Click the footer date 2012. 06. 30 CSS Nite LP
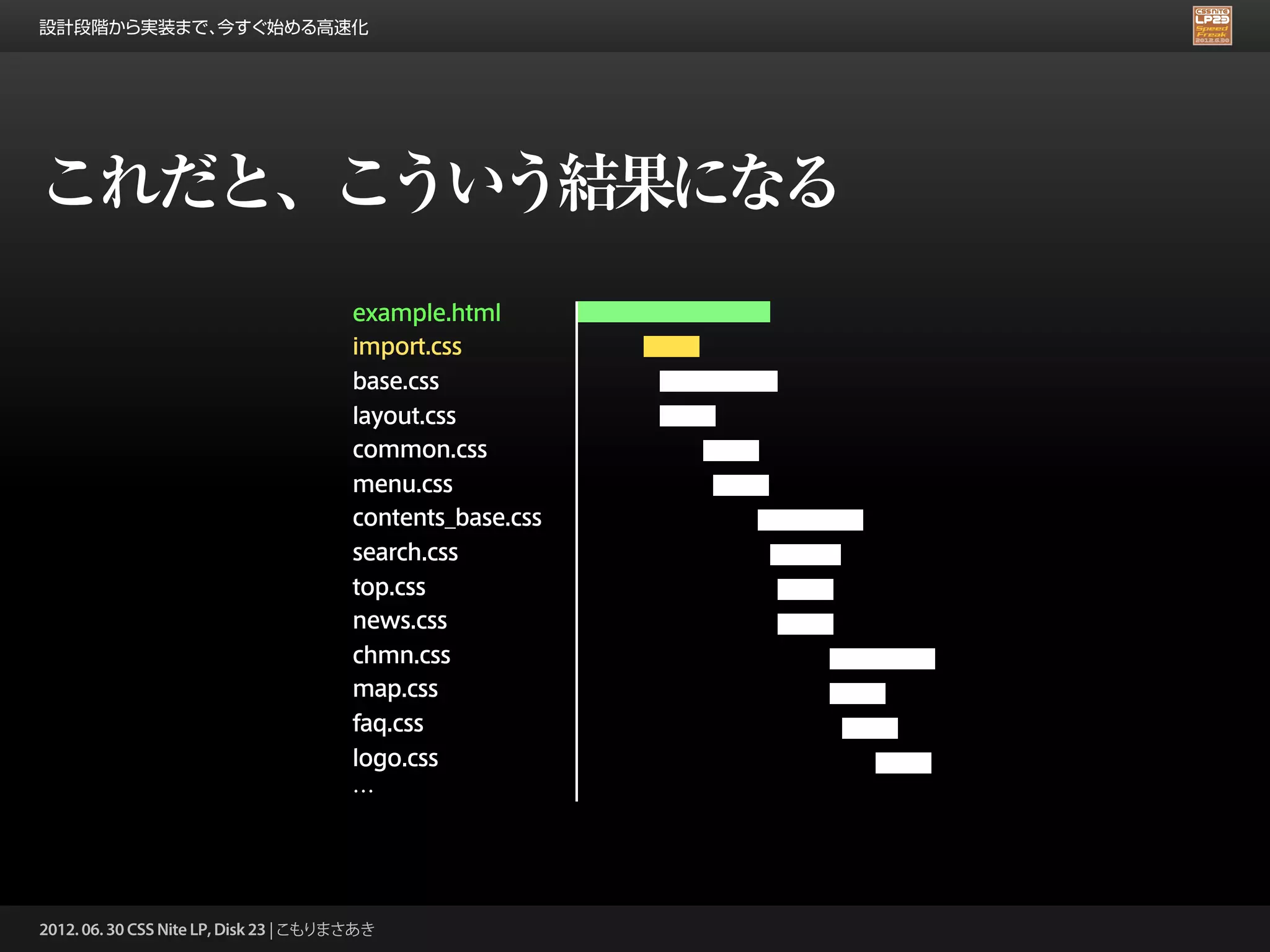This screenshot has height=952, width=1270. pos(123,930)
